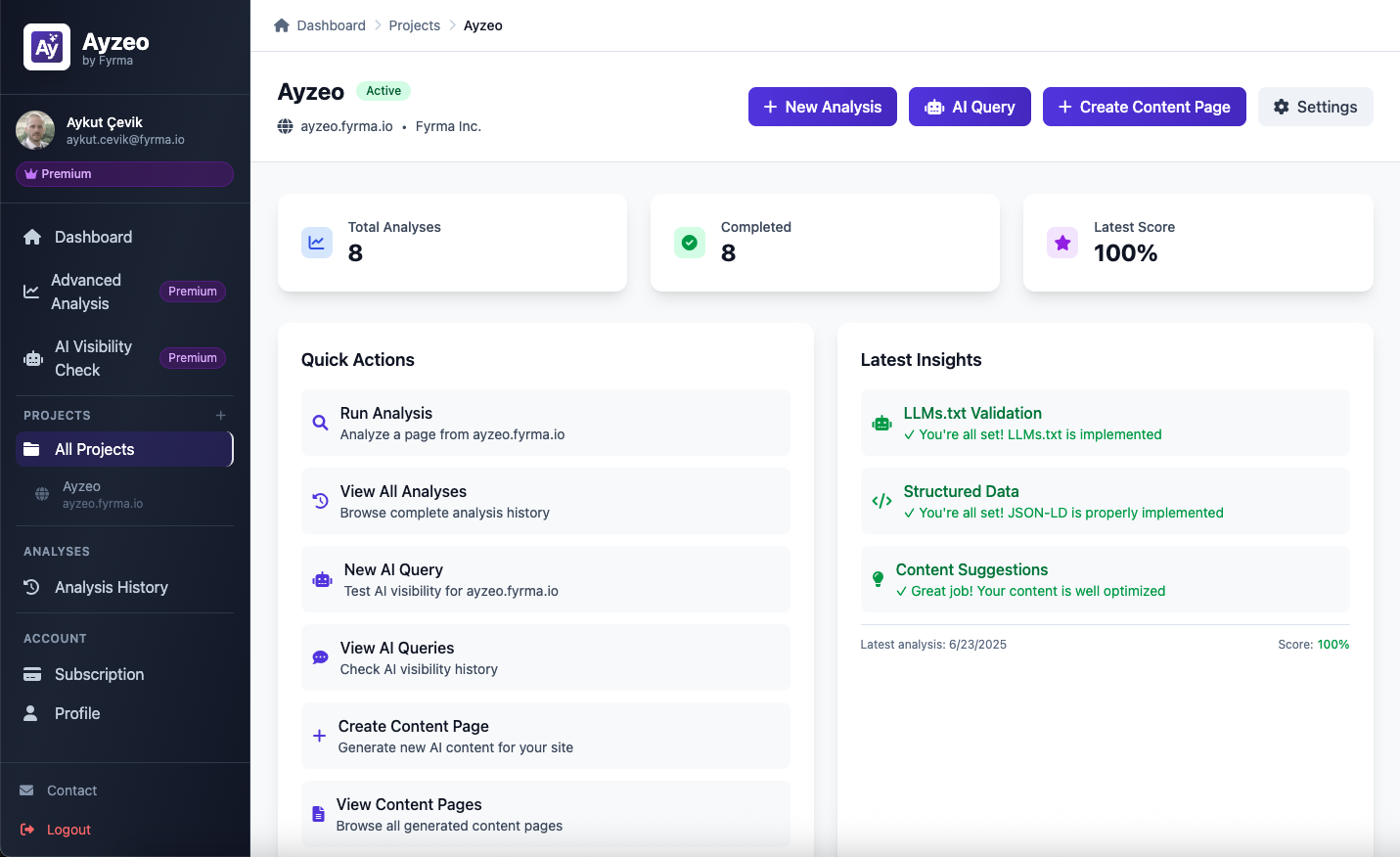The height and width of the screenshot is (857, 1400).
Task: Open View AI Queries quick action
Action: [546, 657]
